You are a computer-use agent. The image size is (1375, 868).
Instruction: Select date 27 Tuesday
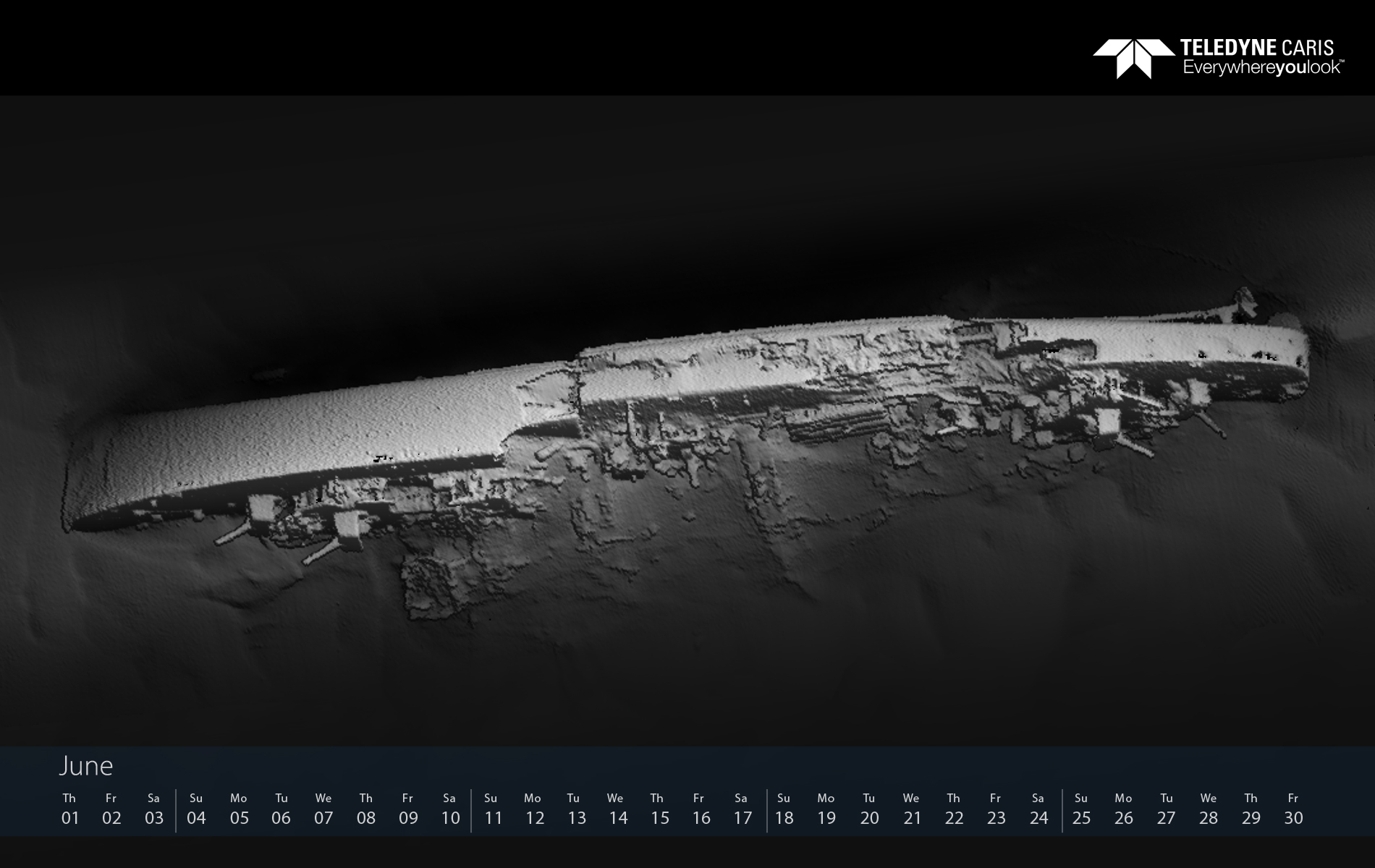click(x=1166, y=809)
